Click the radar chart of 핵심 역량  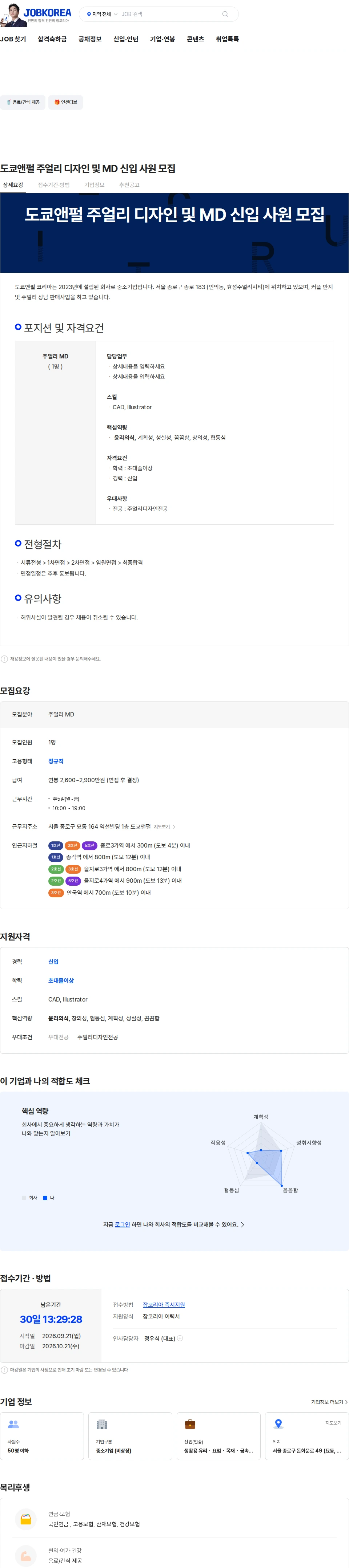pyautogui.click(x=262, y=1153)
